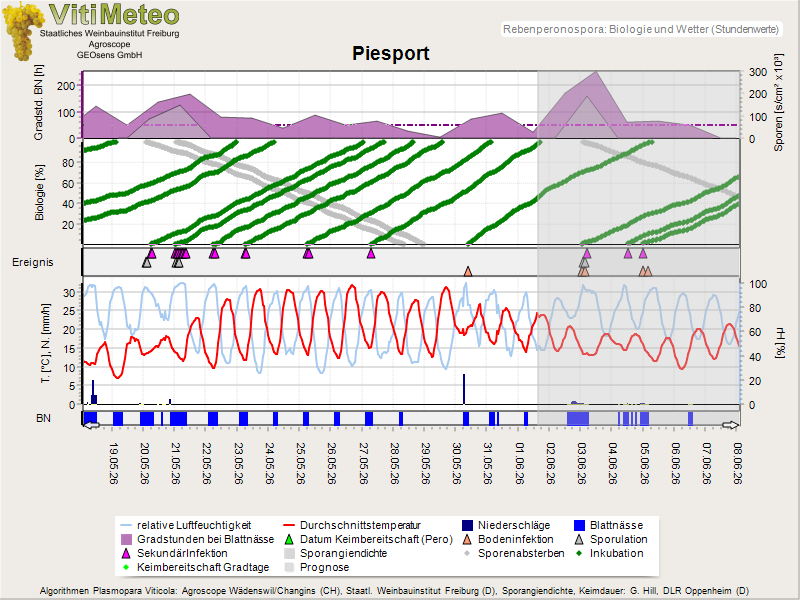Image resolution: width=800 pixels, height=600 pixels.
Task: Click the 24.05.26 date label on the axis
Action: pyautogui.click(x=269, y=463)
